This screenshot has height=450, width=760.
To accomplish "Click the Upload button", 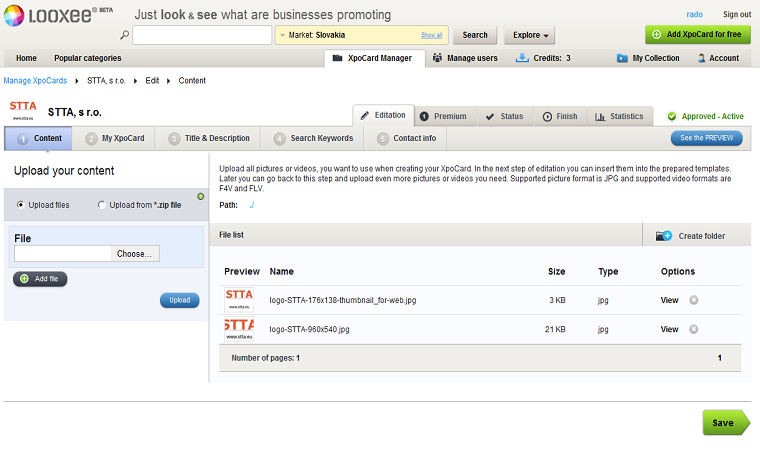I will tap(179, 300).
